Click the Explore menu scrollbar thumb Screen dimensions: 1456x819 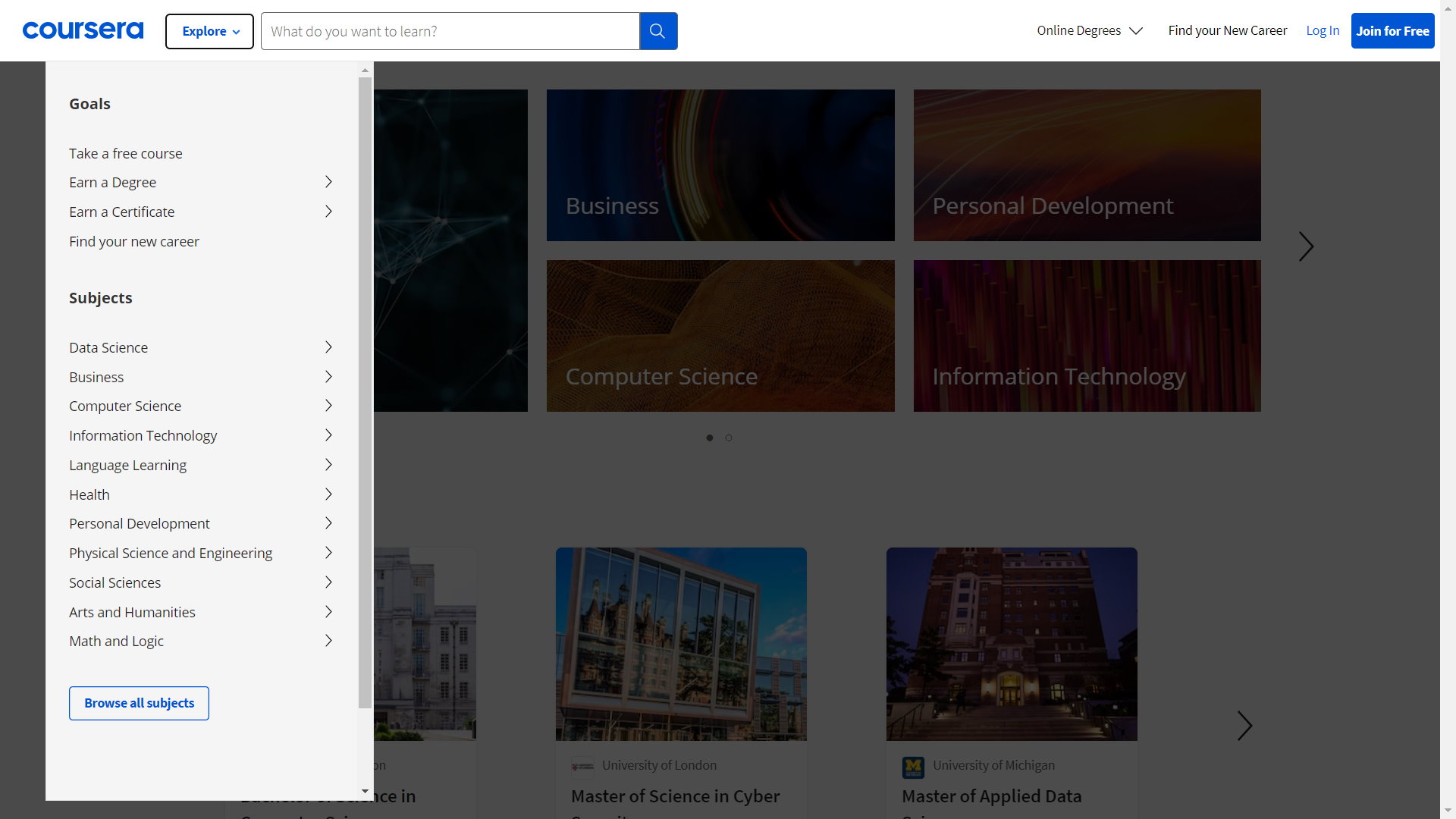365,393
